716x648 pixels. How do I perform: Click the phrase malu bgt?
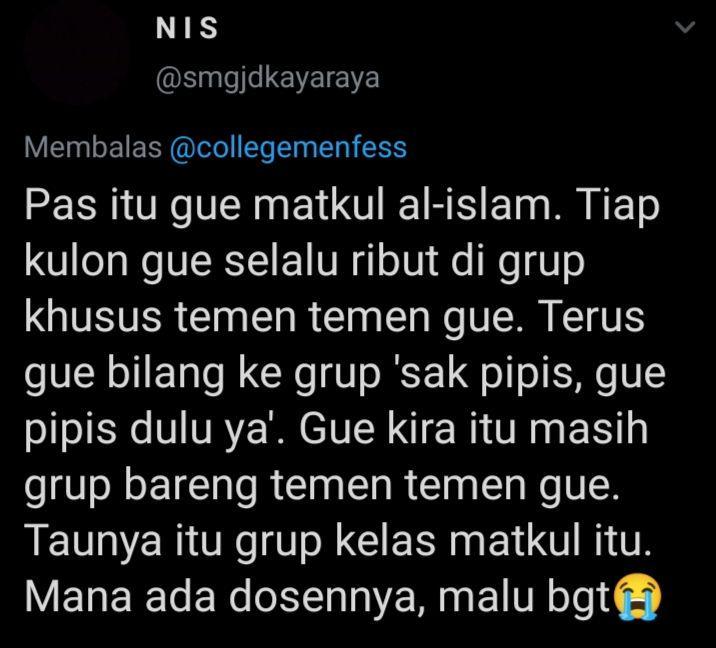coord(524,597)
